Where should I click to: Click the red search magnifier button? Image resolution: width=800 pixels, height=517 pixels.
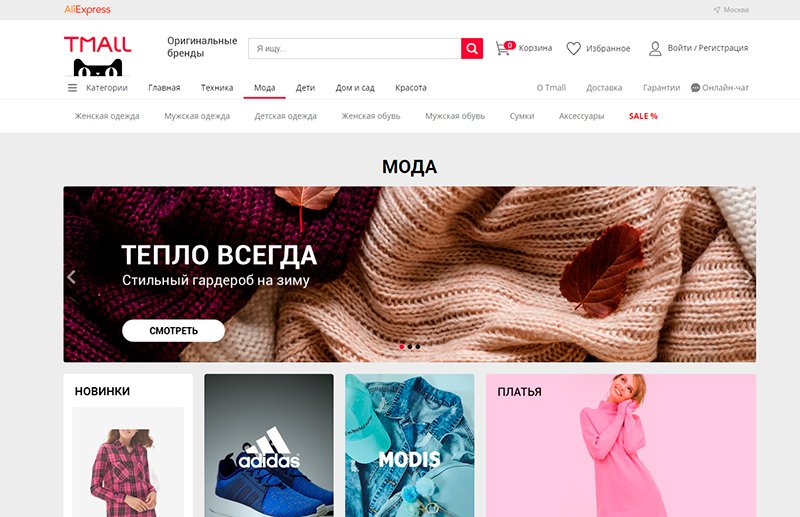coord(472,48)
